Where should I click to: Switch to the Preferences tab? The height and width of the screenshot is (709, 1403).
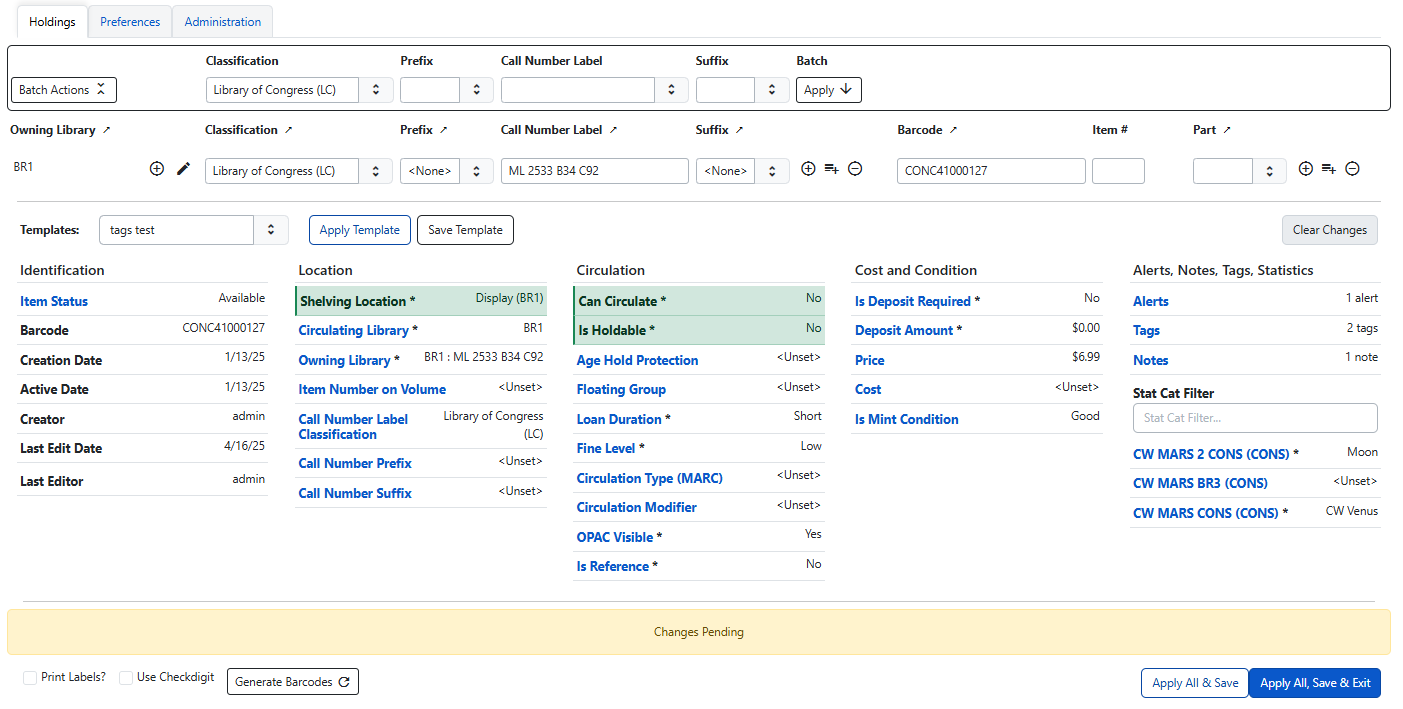130,22
